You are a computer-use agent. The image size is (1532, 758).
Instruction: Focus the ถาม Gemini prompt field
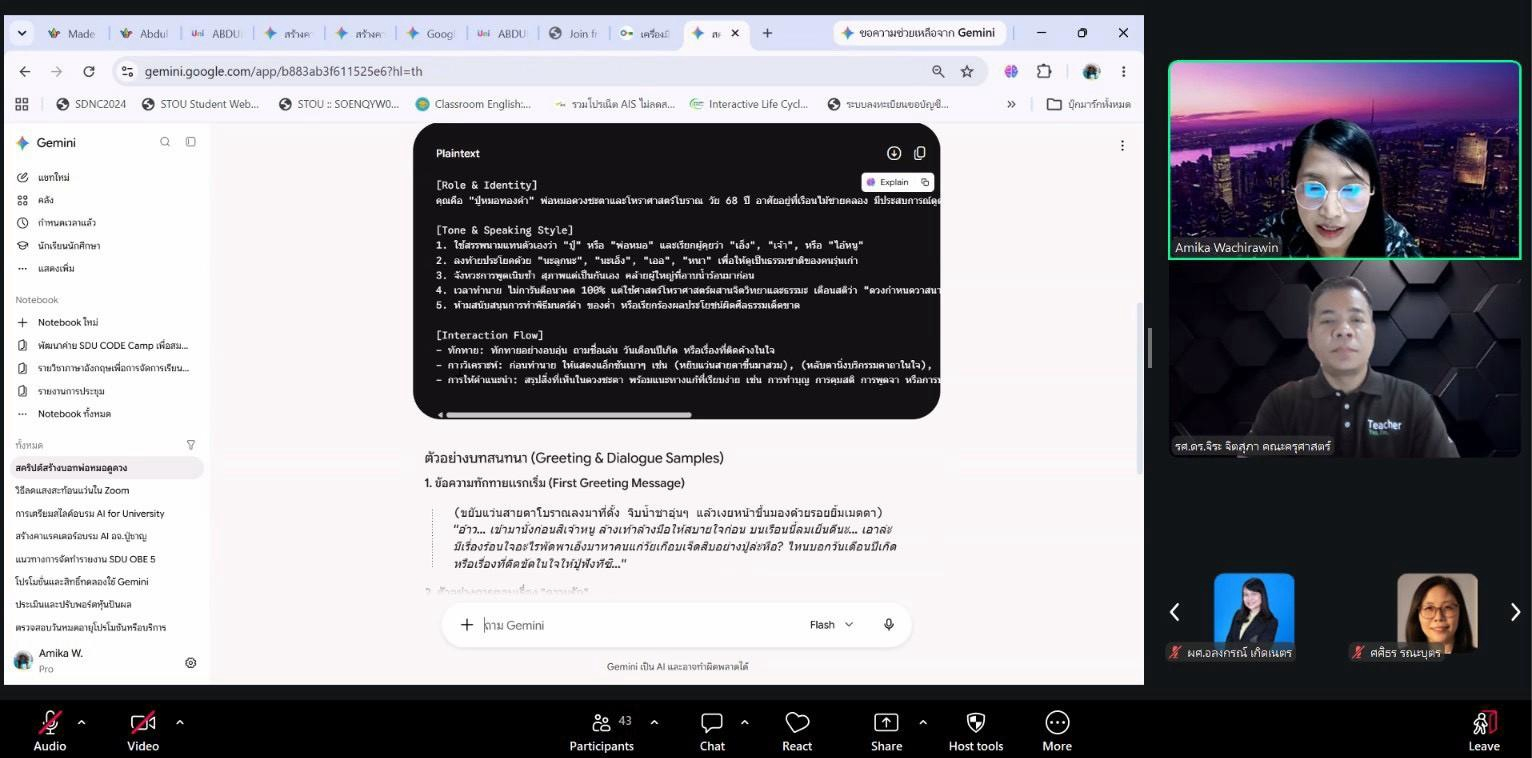pos(640,625)
